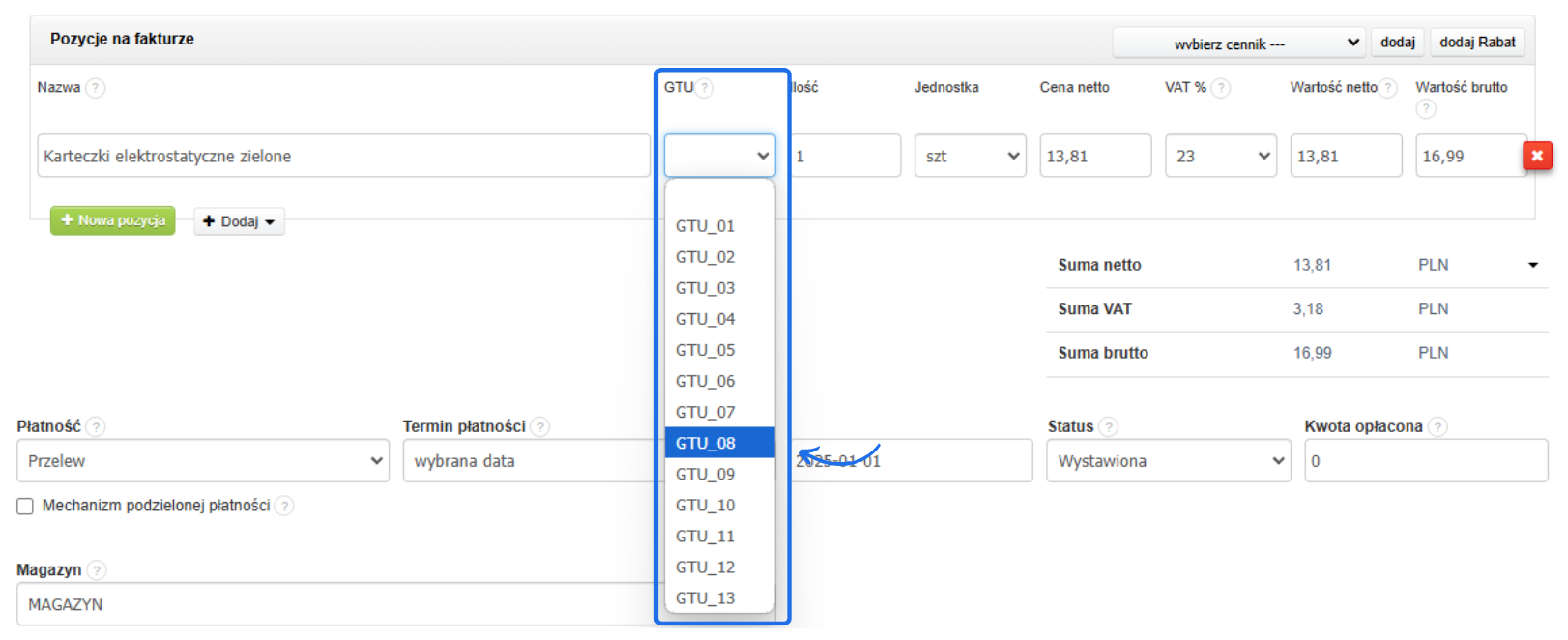
Task: Expand the VAT % rate dropdown
Action: pos(1220,156)
